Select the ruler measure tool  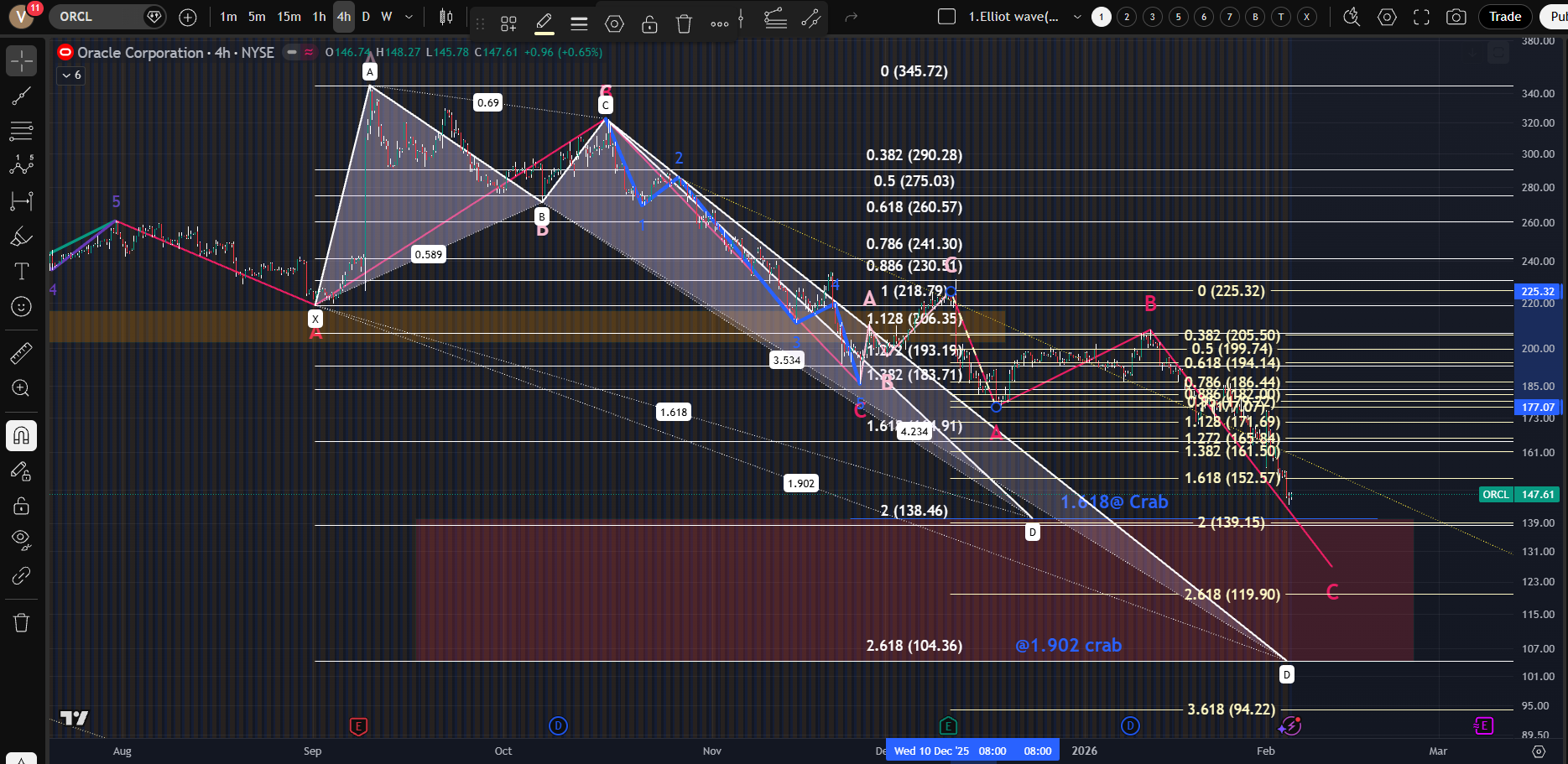pos(21,353)
